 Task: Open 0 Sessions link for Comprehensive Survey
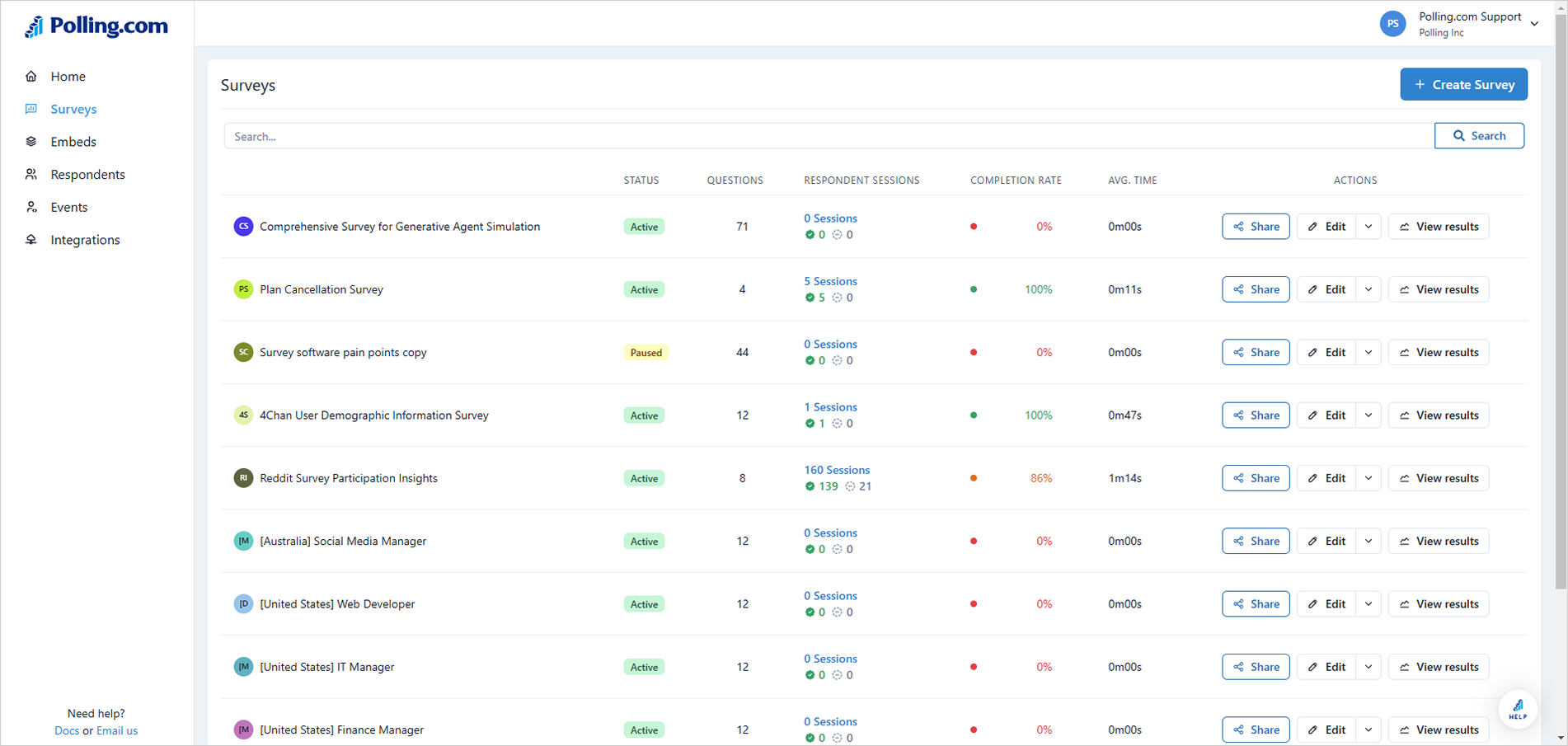pos(830,218)
